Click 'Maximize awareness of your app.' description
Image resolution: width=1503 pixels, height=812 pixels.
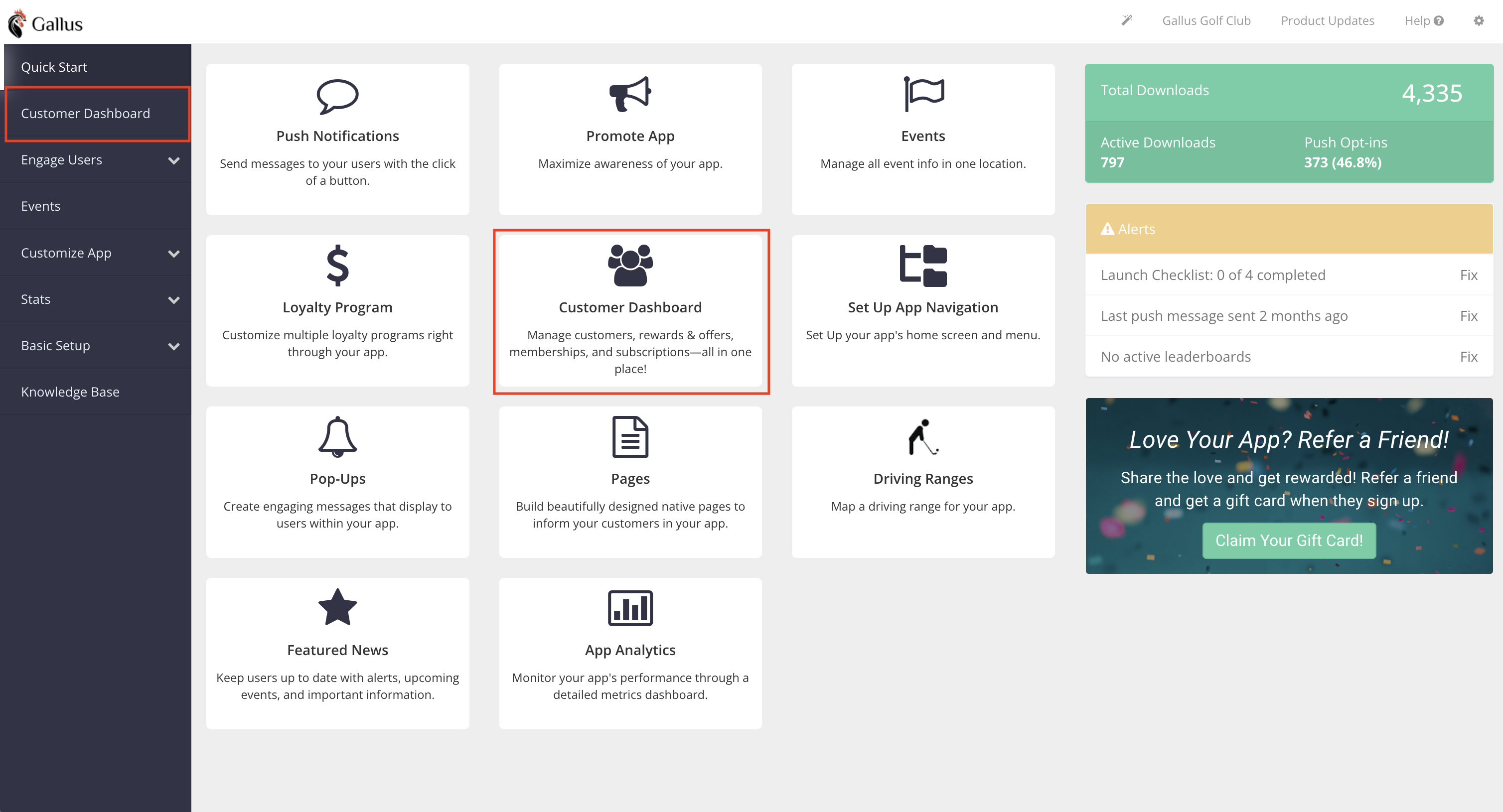630,164
